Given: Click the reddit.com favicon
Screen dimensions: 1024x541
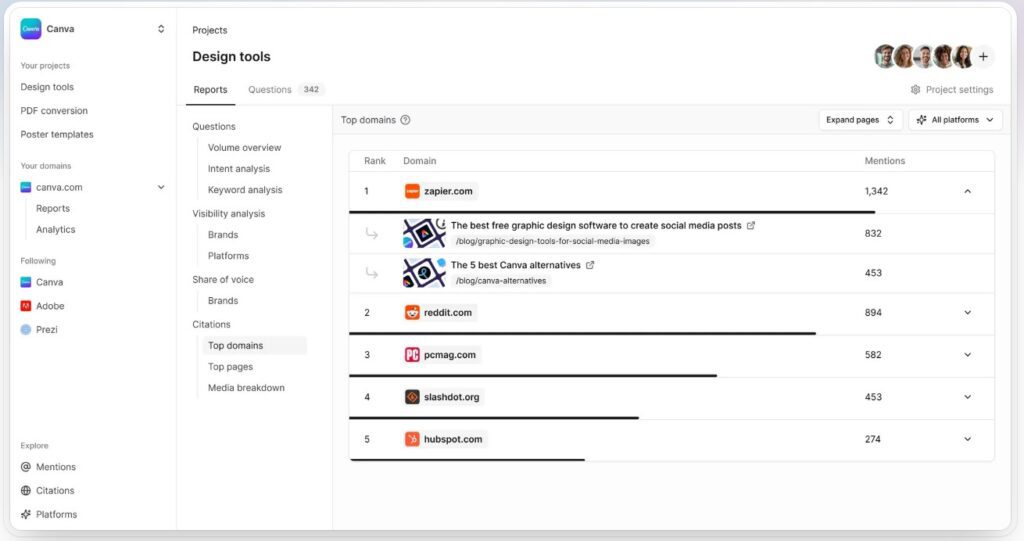Looking at the screenshot, I should (x=412, y=312).
